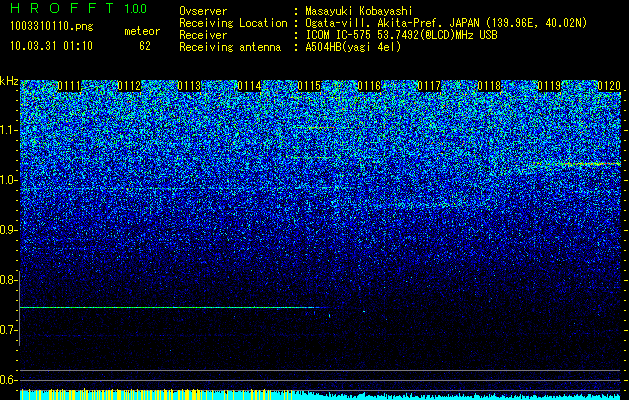Click the meteor label
The height and width of the screenshot is (400, 629).
[x=142, y=31]
